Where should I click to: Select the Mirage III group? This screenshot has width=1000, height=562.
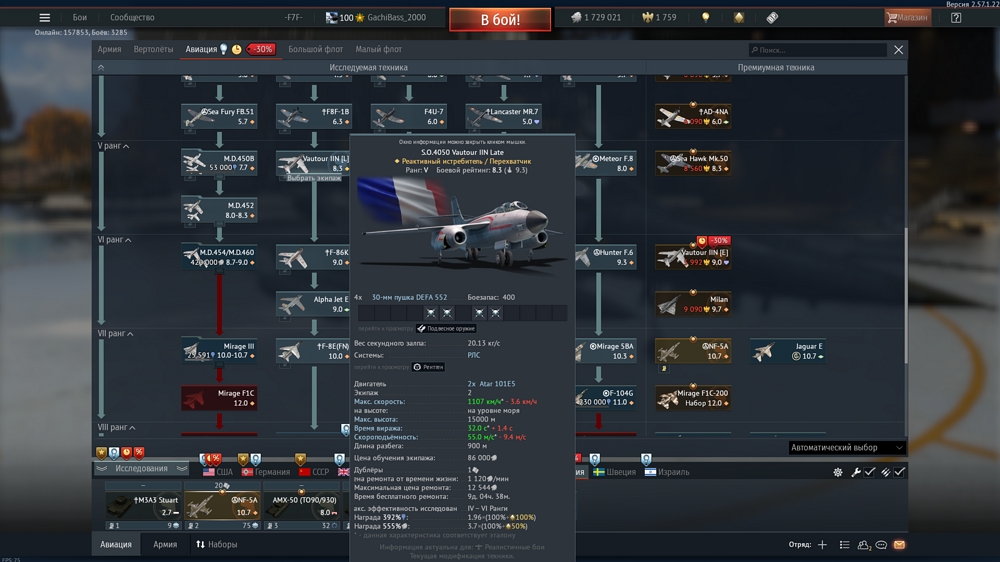pos(219,351)
